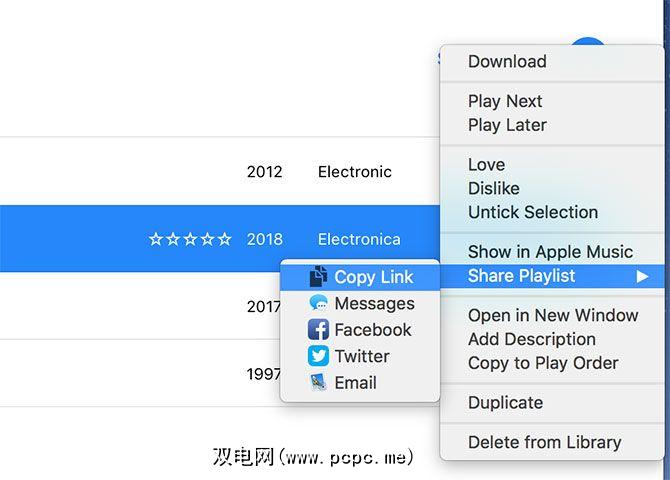
Task: Expand the Share Playlist submenu arrow
Action: (642, 276)
